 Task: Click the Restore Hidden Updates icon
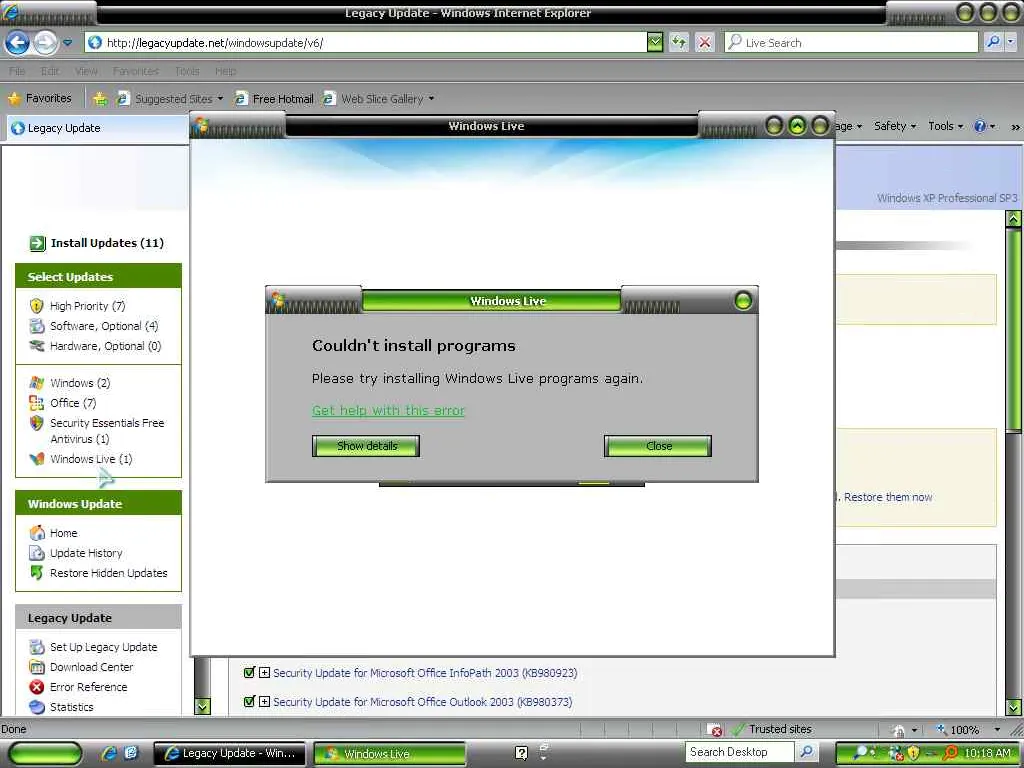pyautogui.click(x=37, y=573)
